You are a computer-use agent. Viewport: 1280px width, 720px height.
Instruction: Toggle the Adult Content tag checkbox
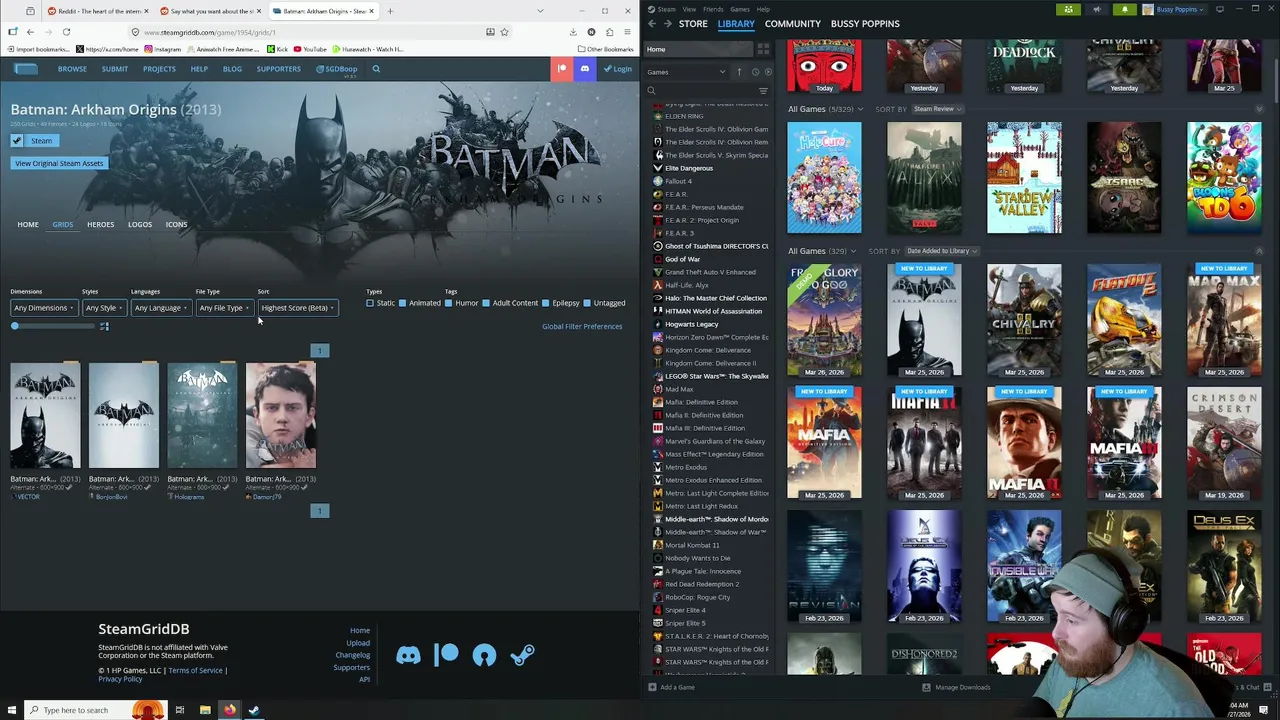point(486,303)
